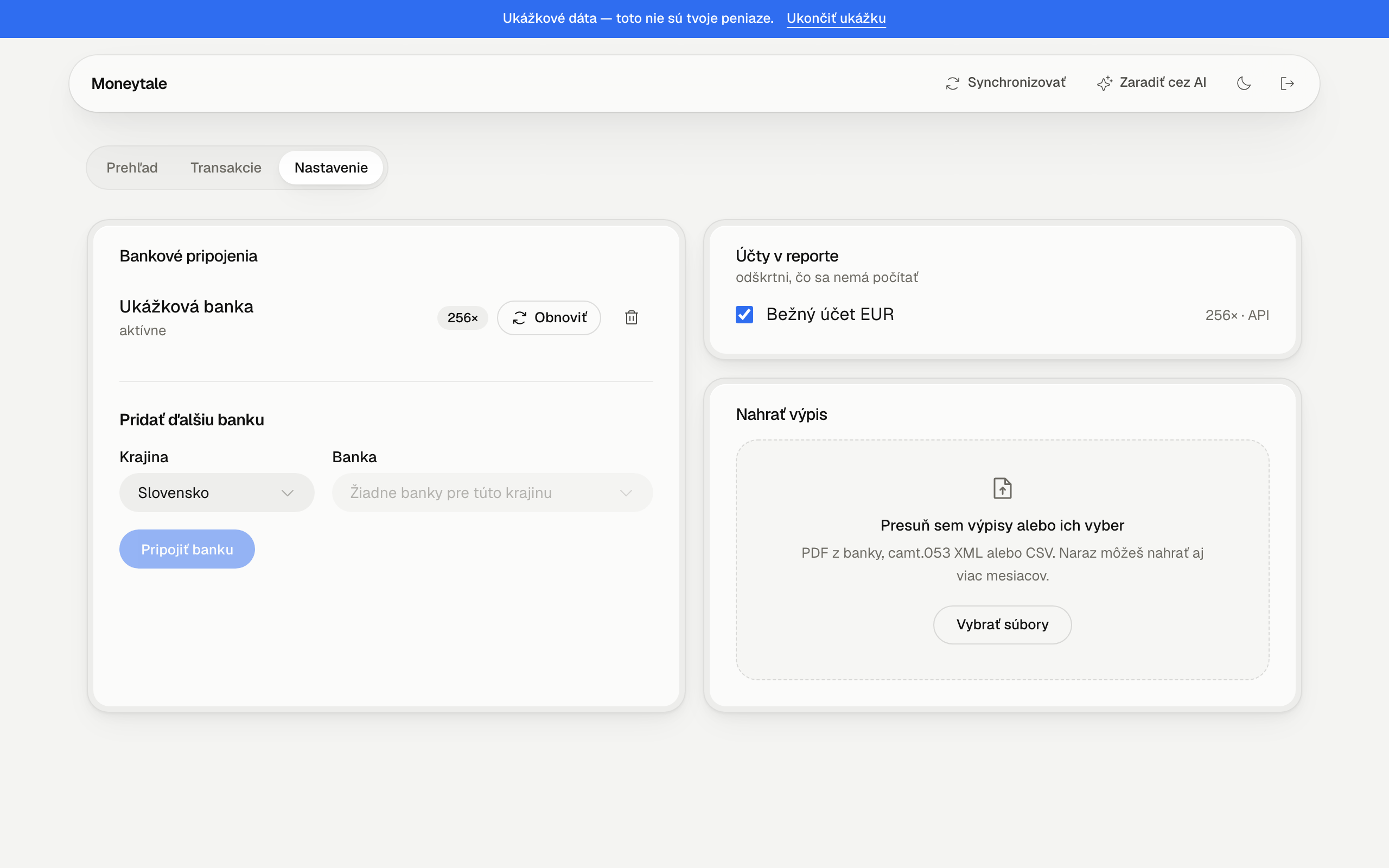Image resolution: width=1389 pixels, height=868 pixels.
Task: Choose files with Vybrať súbory
Action: (1002, 624)
